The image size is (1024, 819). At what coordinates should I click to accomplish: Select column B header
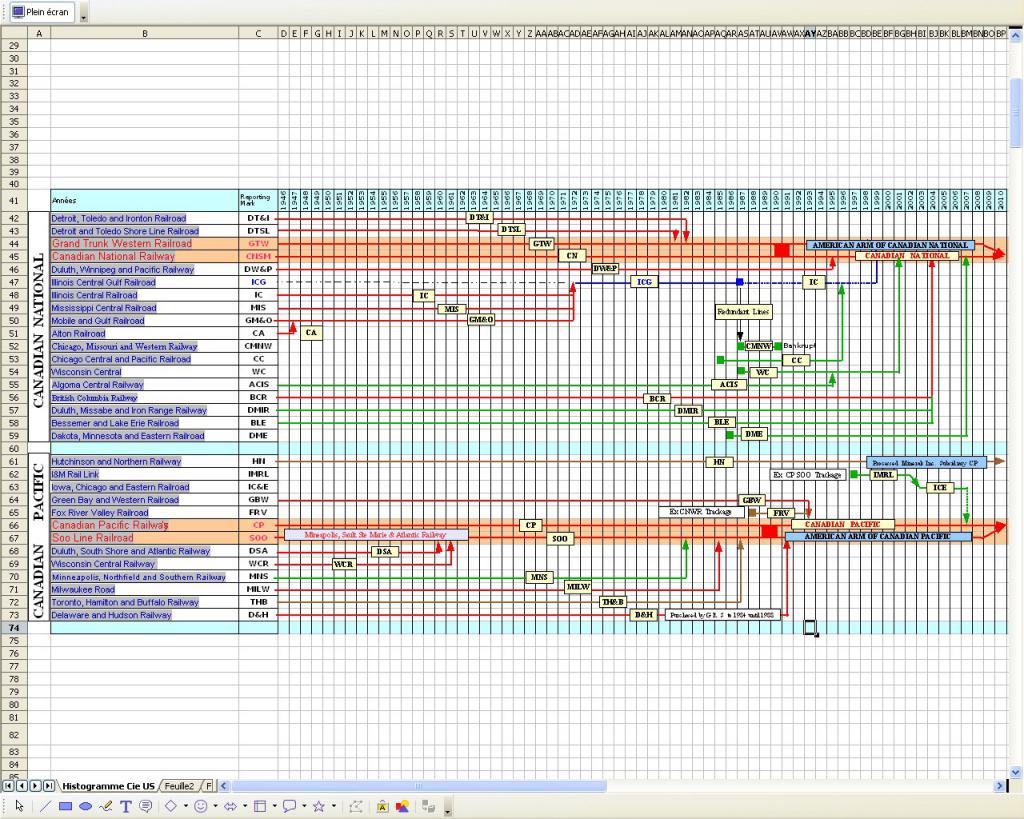[x=144, y=33]
